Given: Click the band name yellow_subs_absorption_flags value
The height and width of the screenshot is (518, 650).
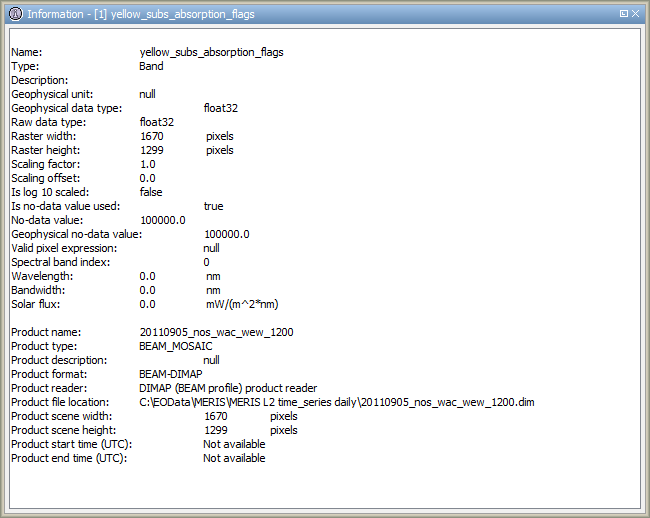Looking at the screenshot, I should [x=218, y=52].
